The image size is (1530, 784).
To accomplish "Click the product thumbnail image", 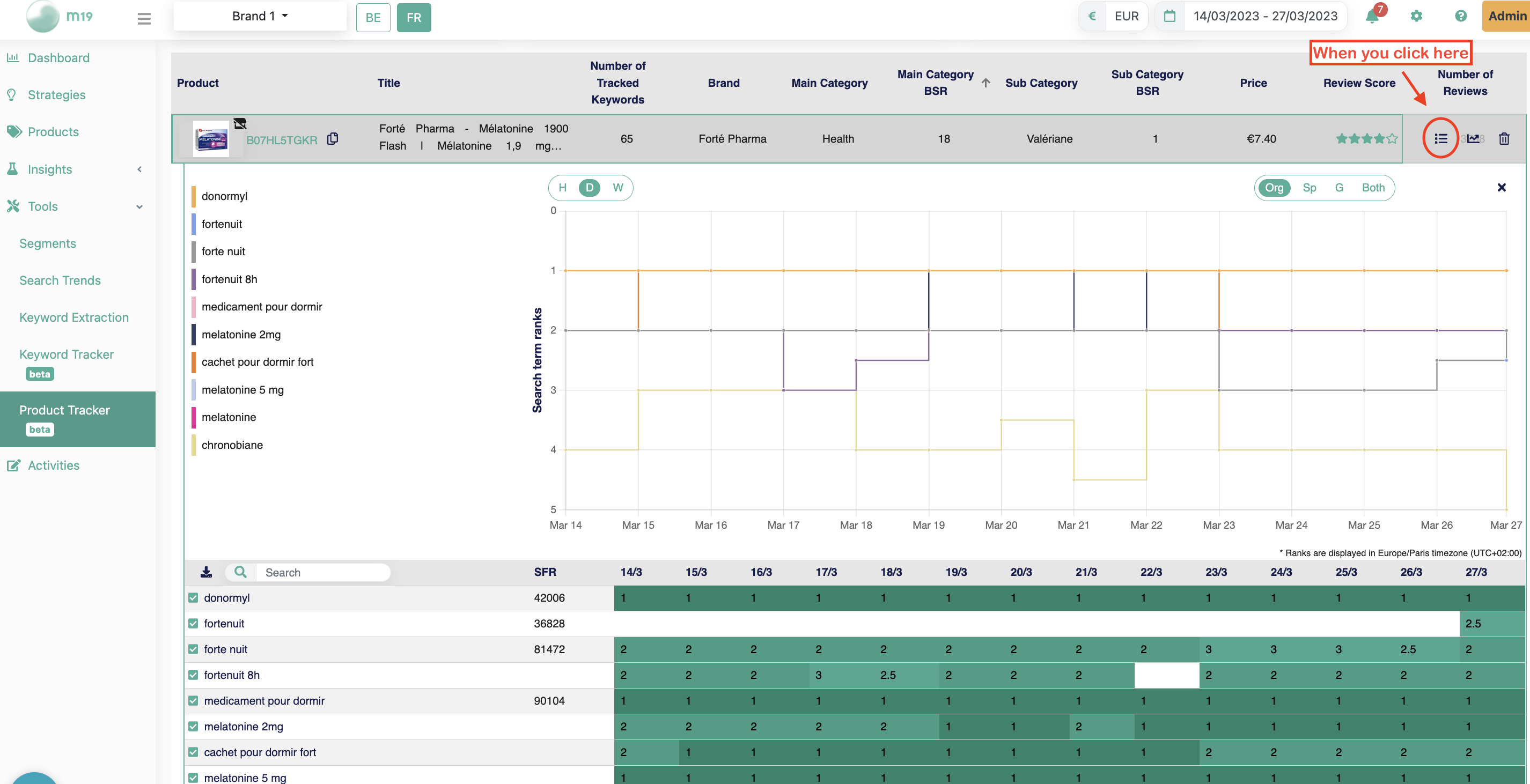I will click(211, 139).
